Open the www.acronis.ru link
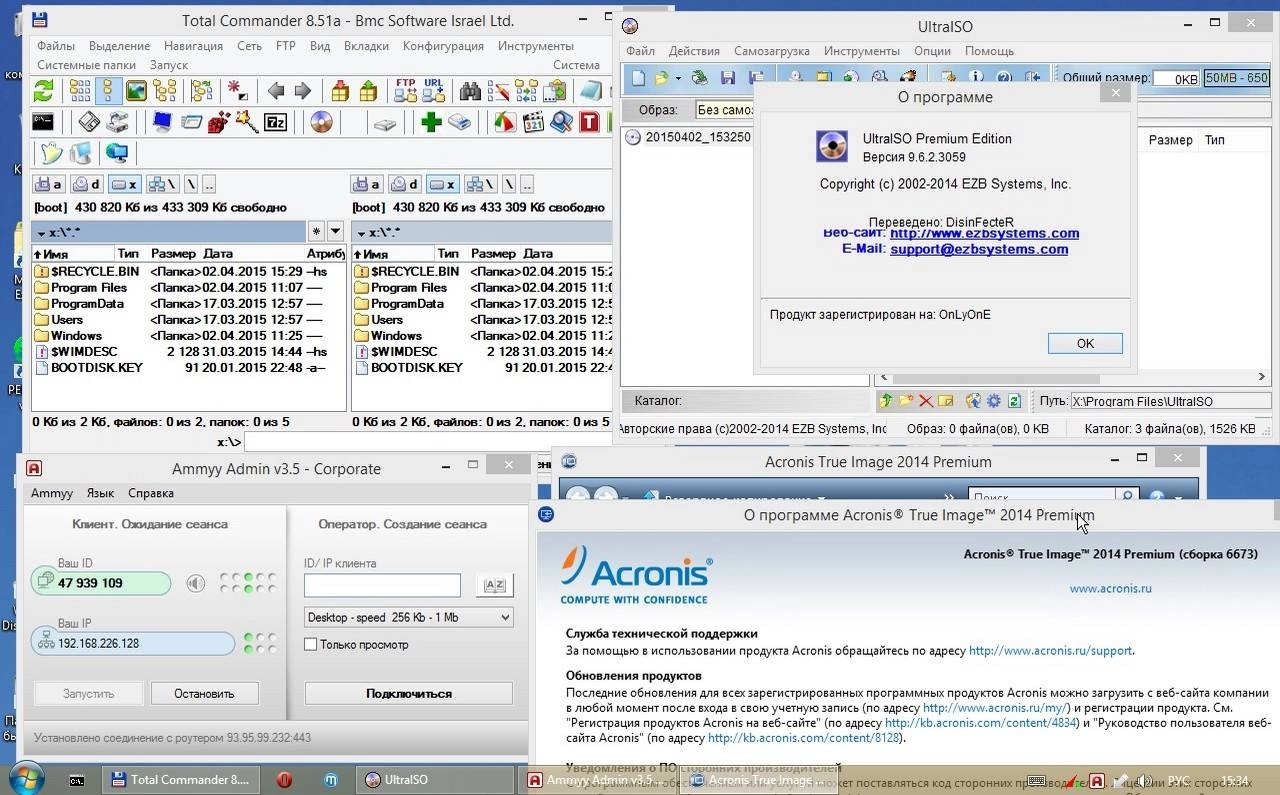Image resolution: width=1280 pixels, height=795 pixels. pyautogui.click(x=1110, y=588)
